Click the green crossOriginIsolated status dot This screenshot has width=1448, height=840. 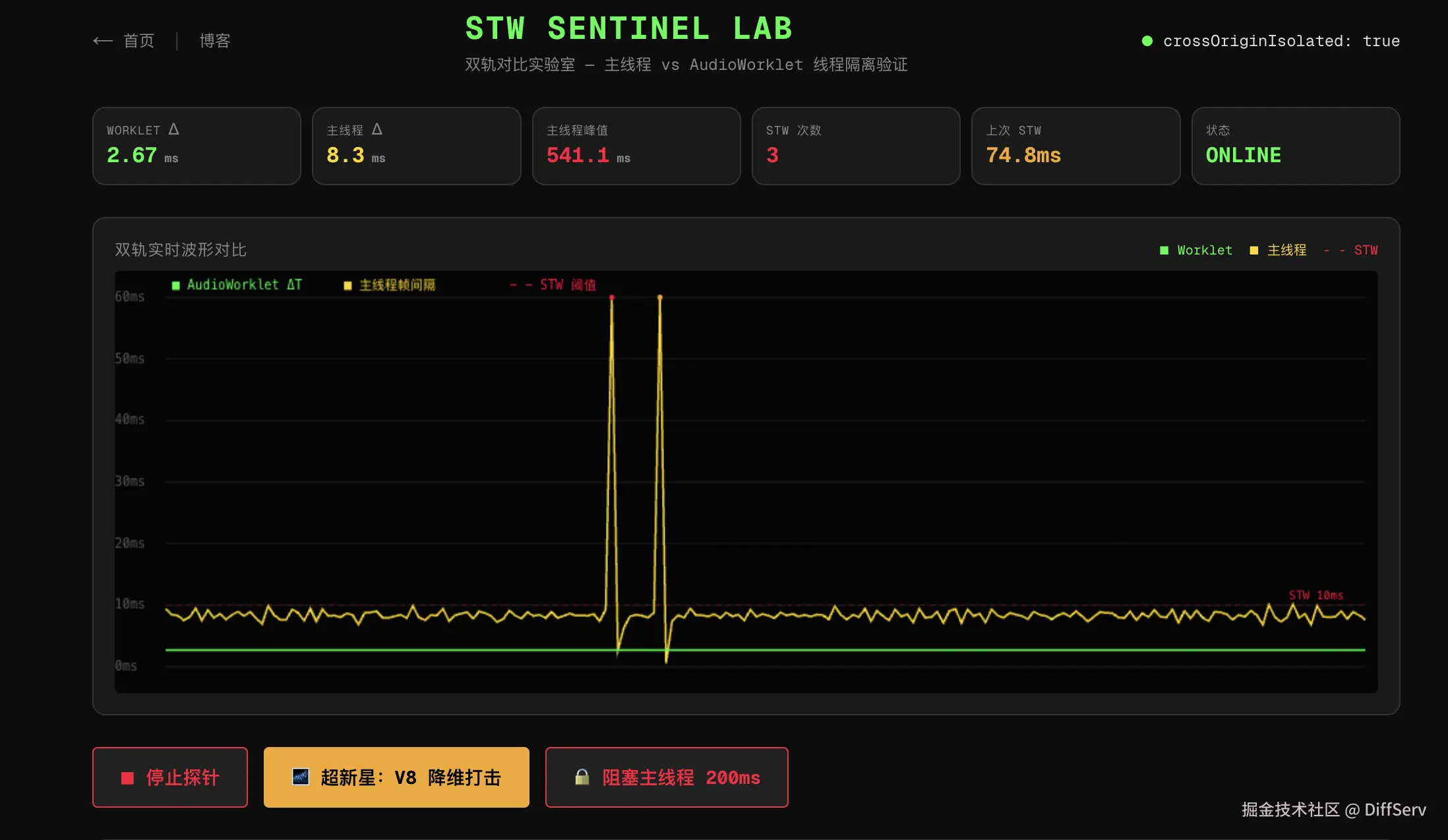coord(1147,41)
